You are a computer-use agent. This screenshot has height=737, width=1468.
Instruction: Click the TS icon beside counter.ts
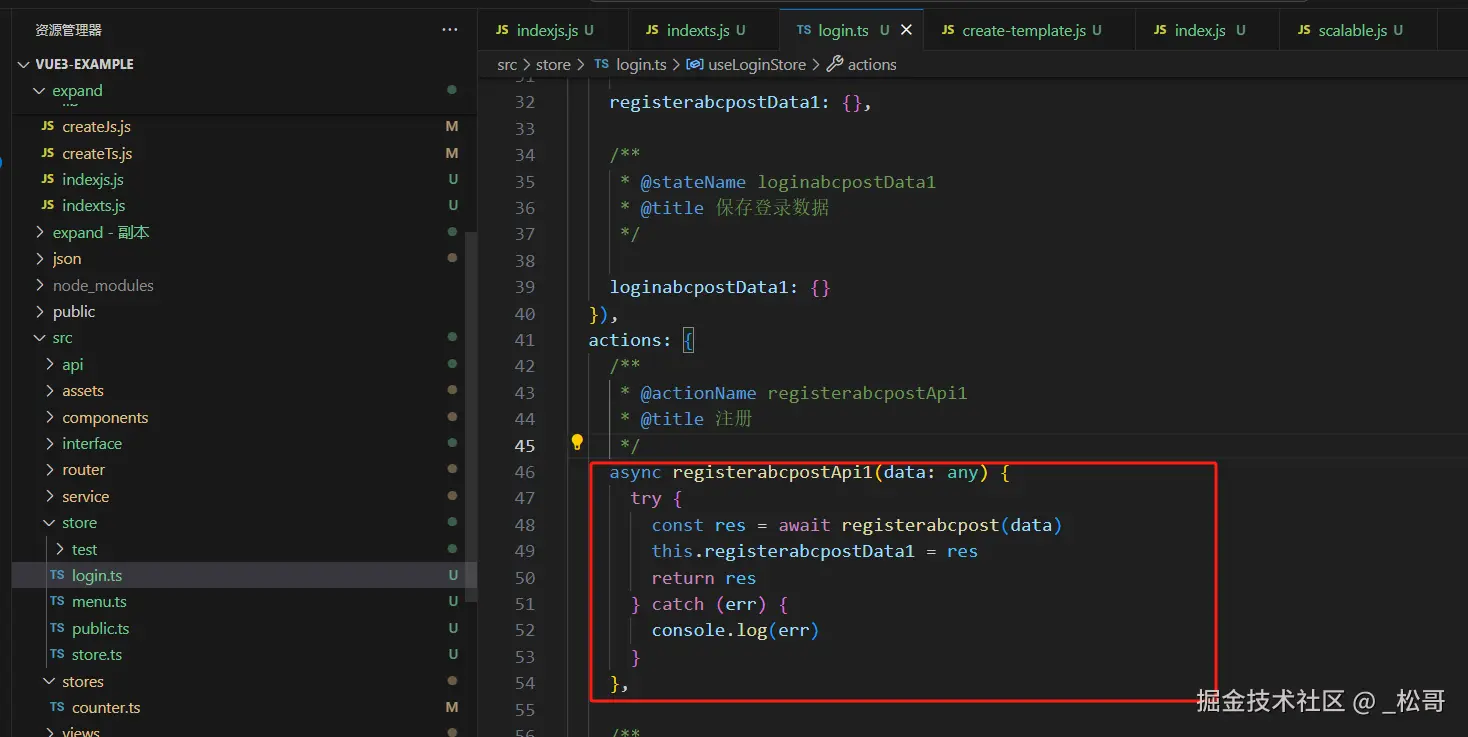coord(57,708)
